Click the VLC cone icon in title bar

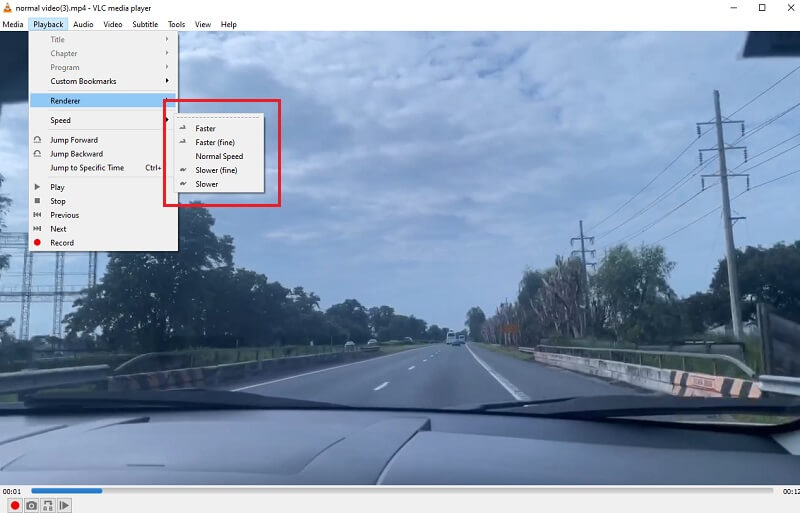pos(7,8)
